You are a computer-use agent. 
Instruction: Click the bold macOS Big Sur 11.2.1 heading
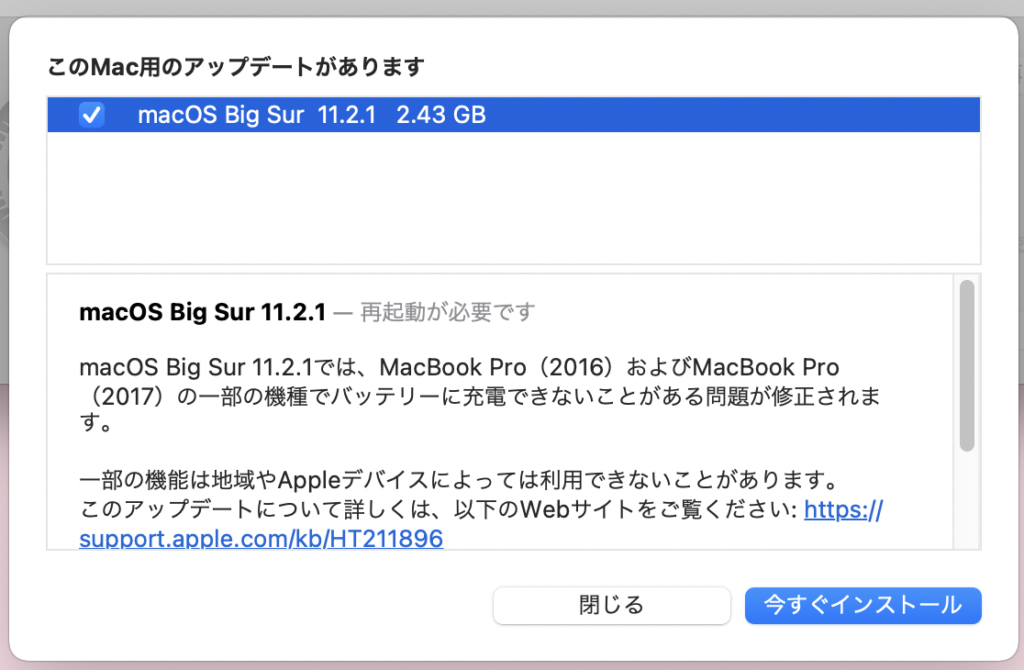(202, 312)
